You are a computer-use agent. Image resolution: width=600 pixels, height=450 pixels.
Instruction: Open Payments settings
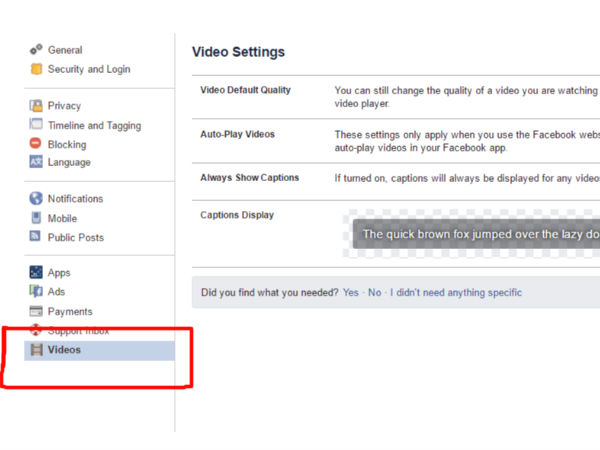(70, 312)
